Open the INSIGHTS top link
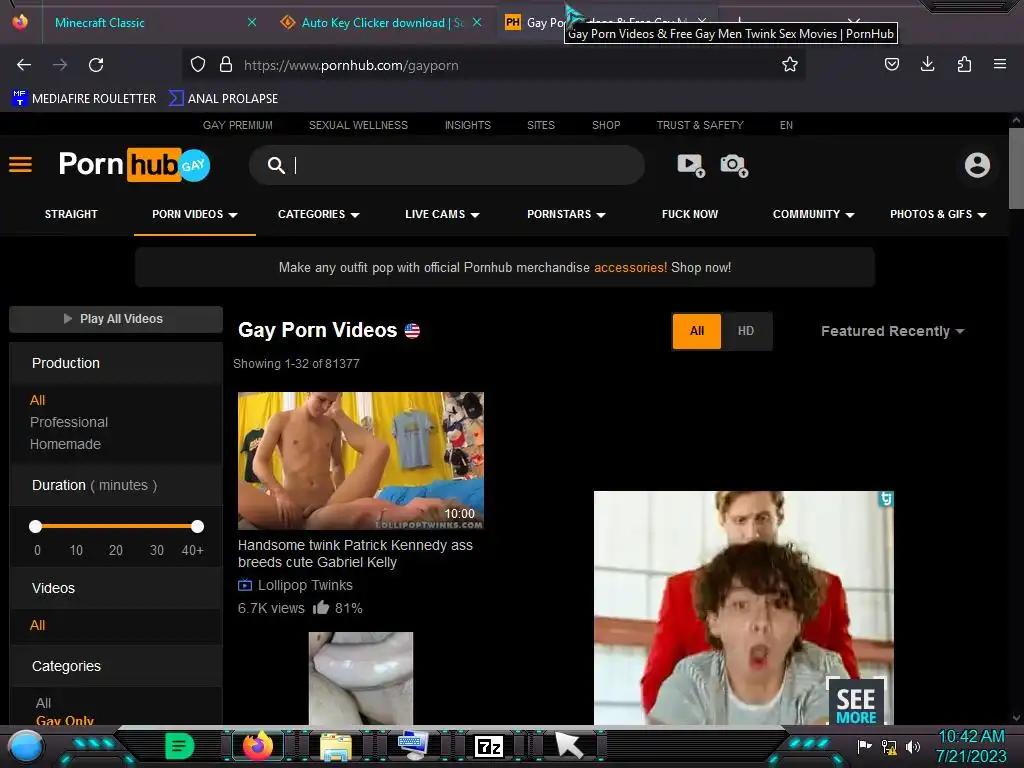1024x768 pixels. tap(468, 125)
